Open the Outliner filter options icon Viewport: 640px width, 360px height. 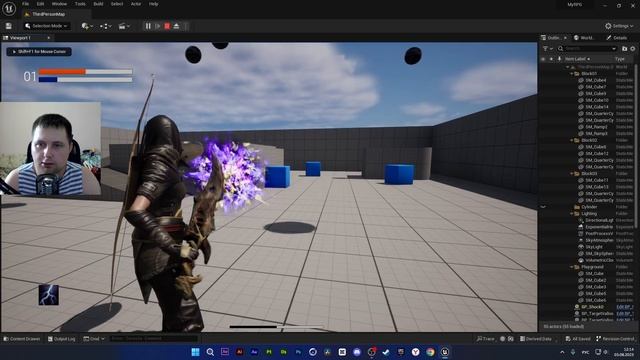tap(547, 49)
